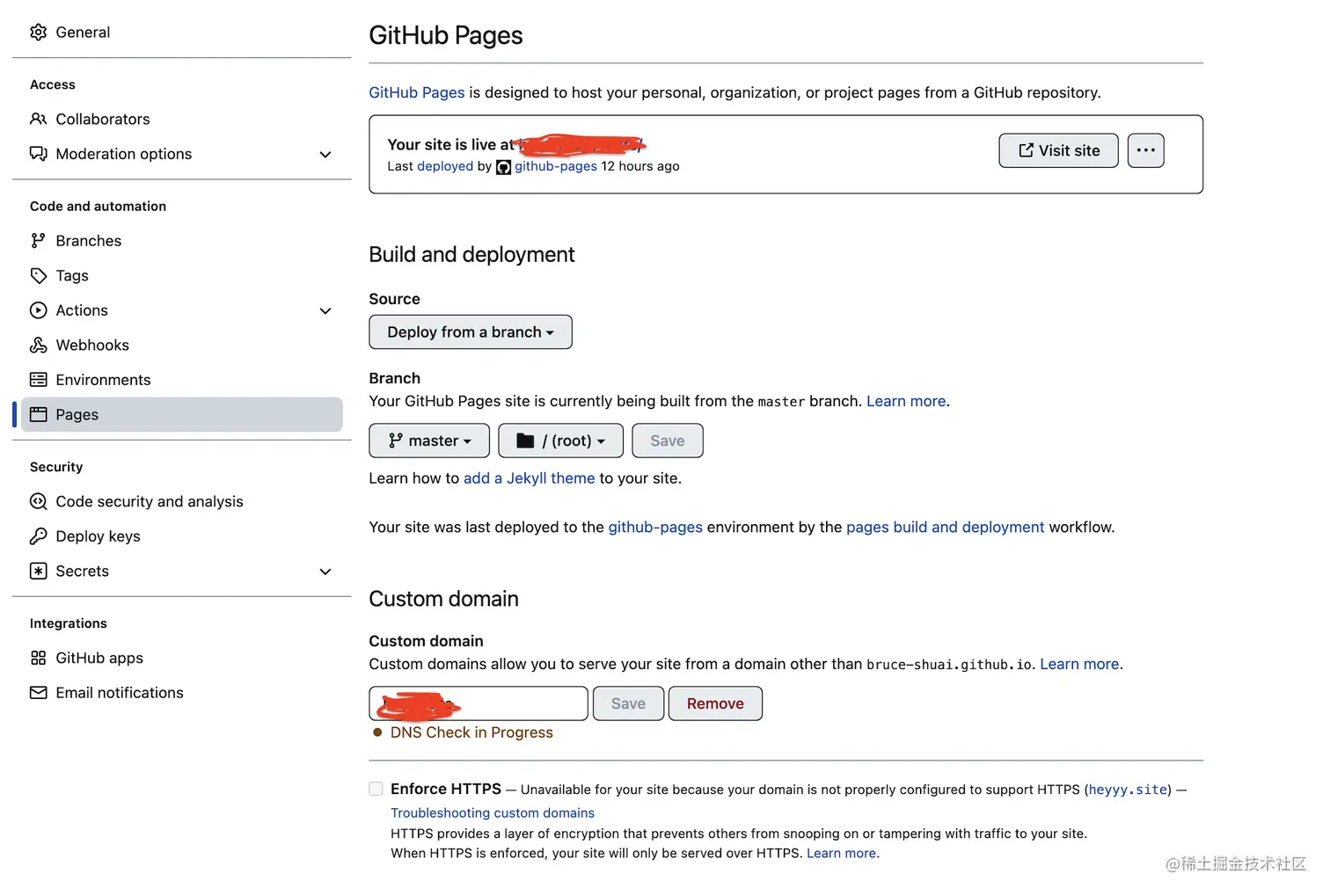The image size is (1330, 896).
Task: Open the github-pages environment link
Action: tap(655, 528)
